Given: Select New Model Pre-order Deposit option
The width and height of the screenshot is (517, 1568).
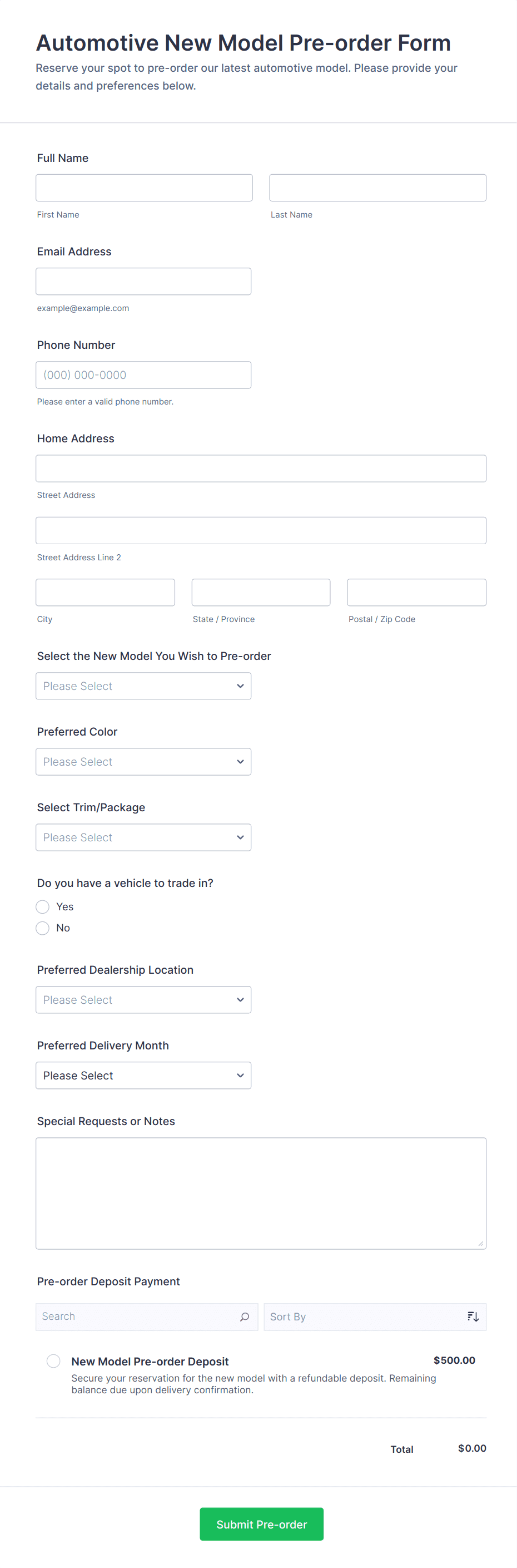Looking at the screenshot, I should (x=53, y=1361).
